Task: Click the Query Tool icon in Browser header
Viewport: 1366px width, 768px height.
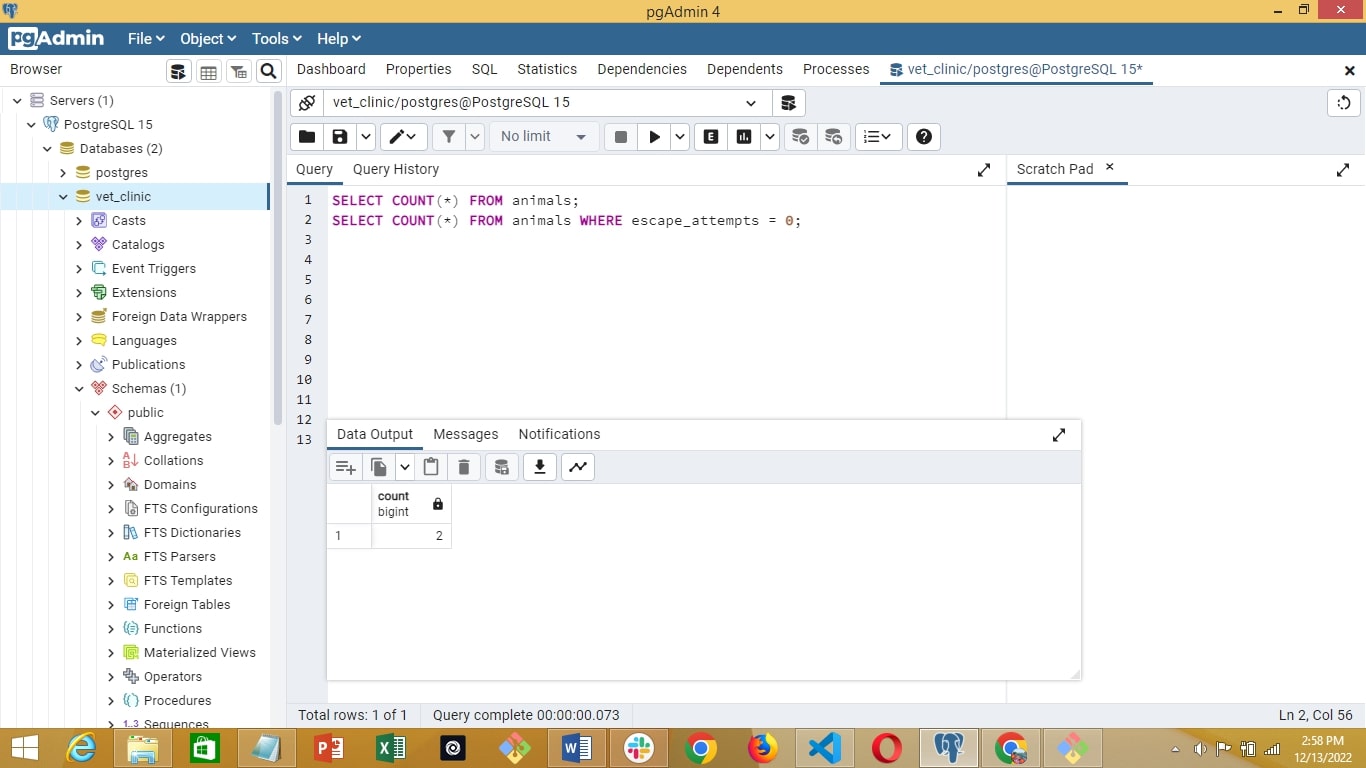Action: pyautogui.click(x=178, y=71)
